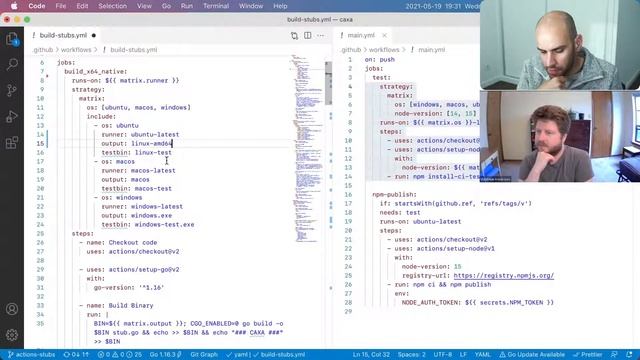
Task: Open the Search view in activity bar
Action: point(12,64)
